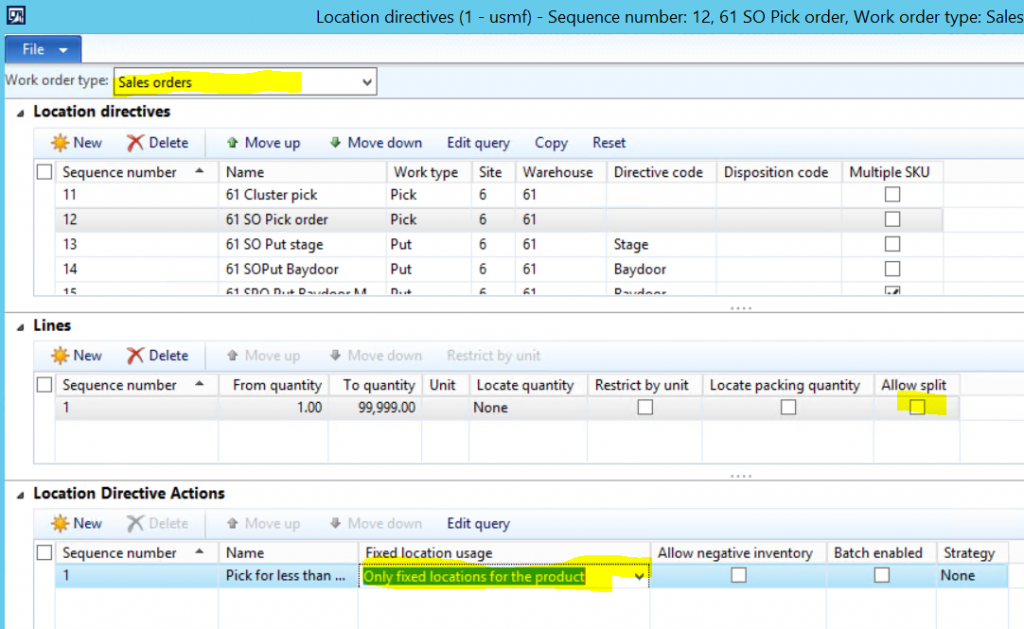Click the Copy button
Image resolution: width=1024 pixels, height=629 pixels.
pos(551,143)
